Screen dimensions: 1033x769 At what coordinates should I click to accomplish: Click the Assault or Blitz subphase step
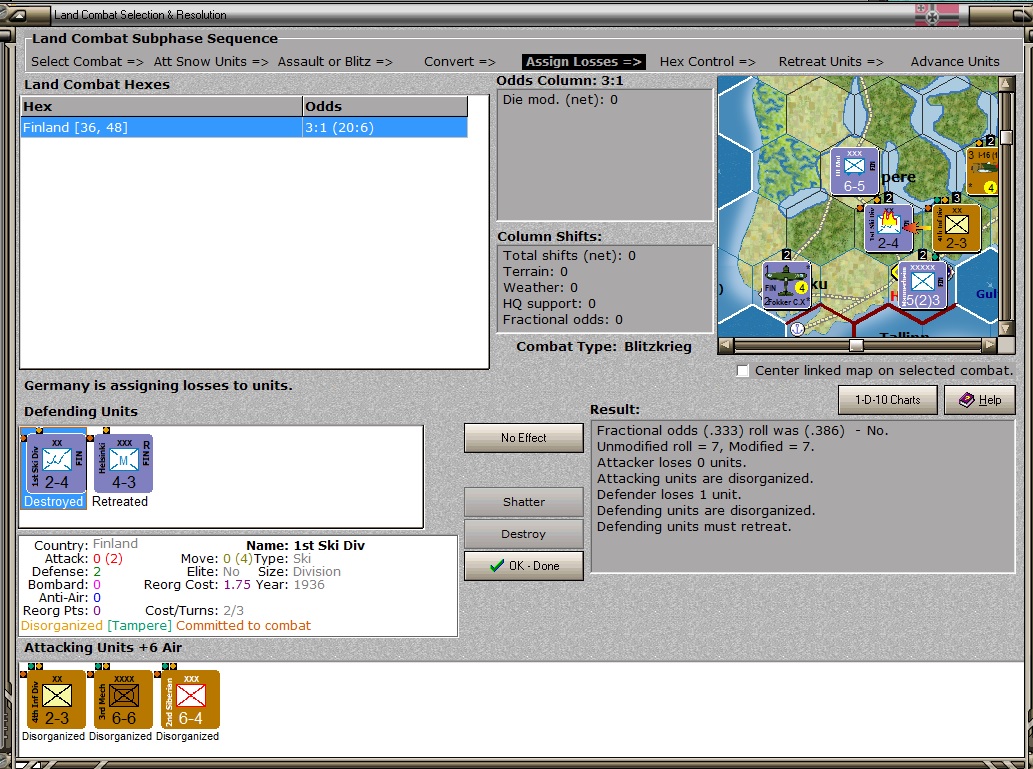(x=335, y=61)
